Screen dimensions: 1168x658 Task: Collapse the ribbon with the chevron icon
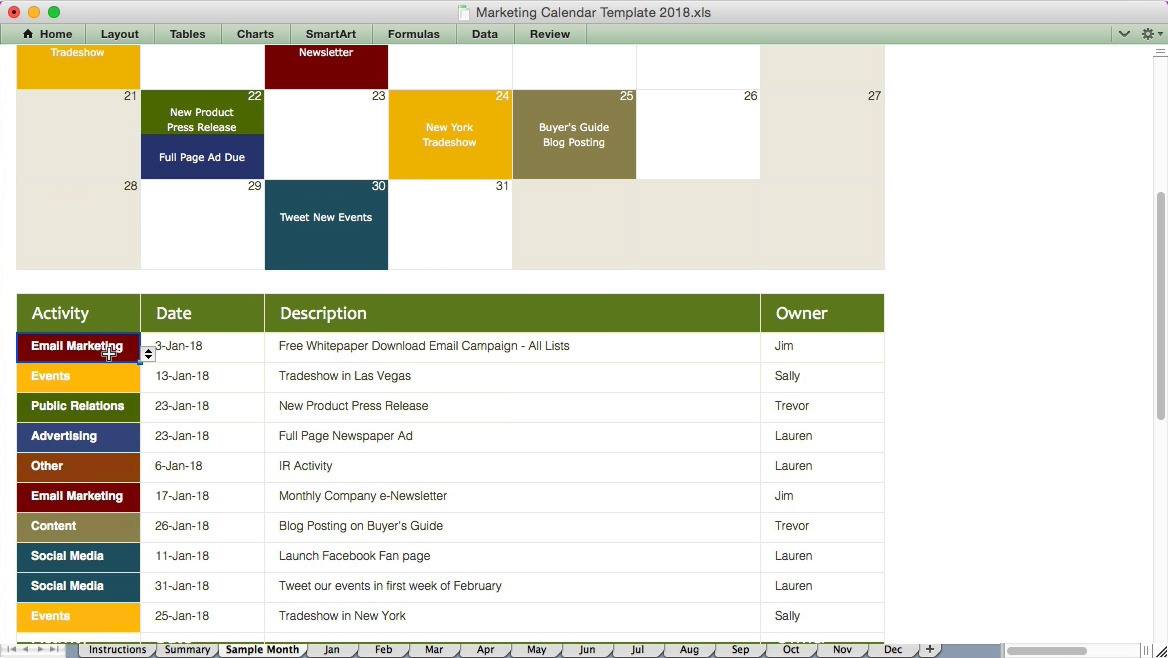1124,34
